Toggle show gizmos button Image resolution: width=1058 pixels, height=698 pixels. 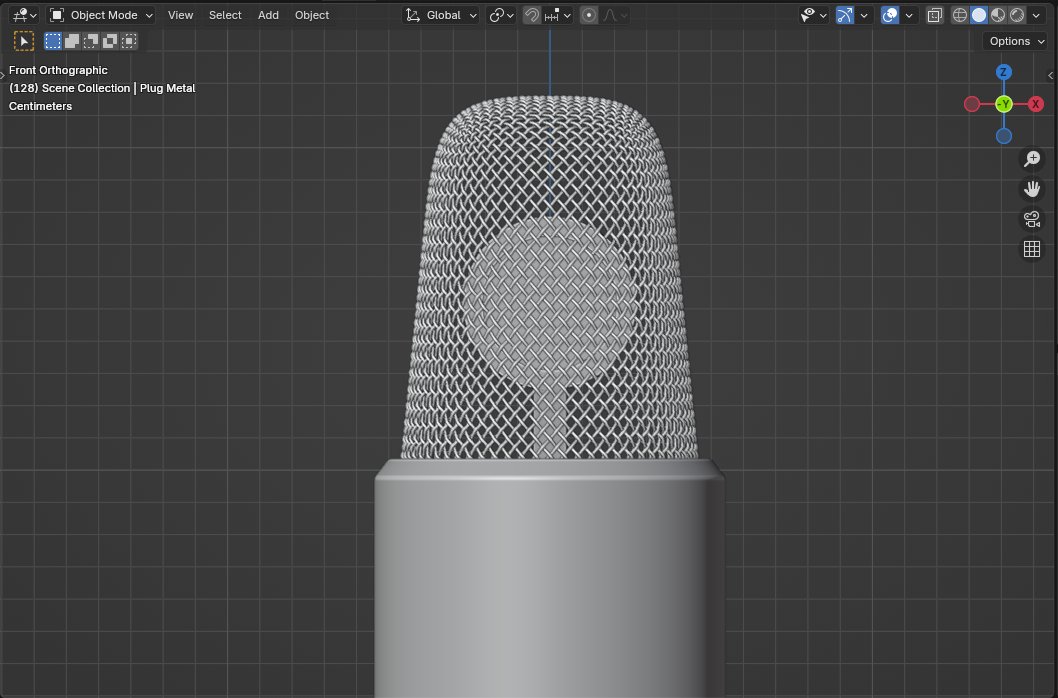(845, 15)
